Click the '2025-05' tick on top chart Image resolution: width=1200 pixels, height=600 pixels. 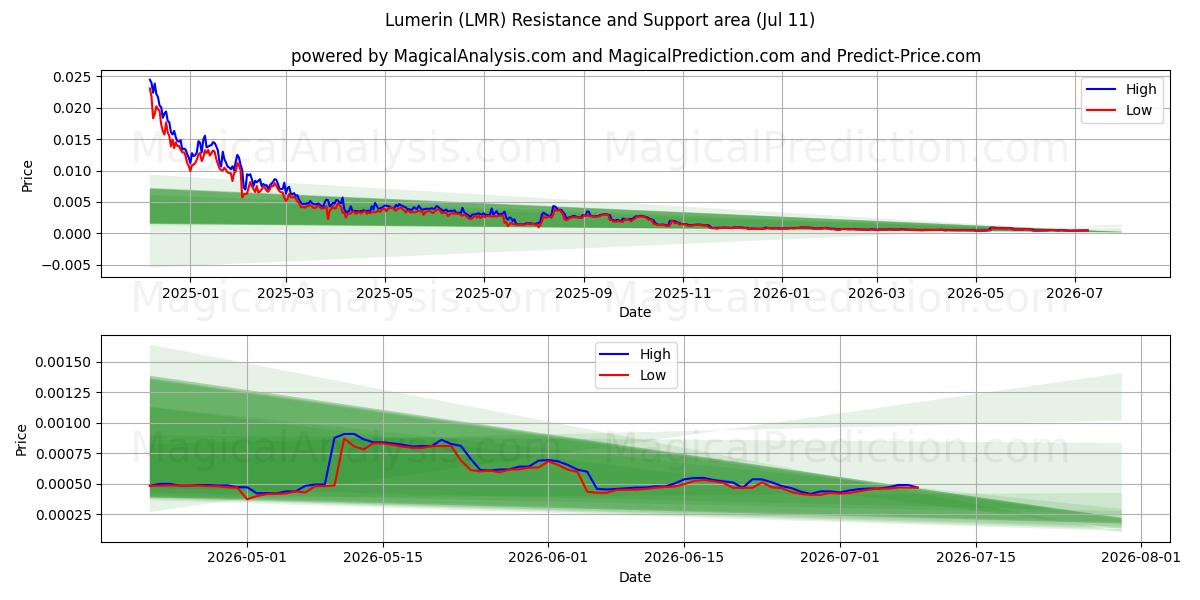point(385,293)
